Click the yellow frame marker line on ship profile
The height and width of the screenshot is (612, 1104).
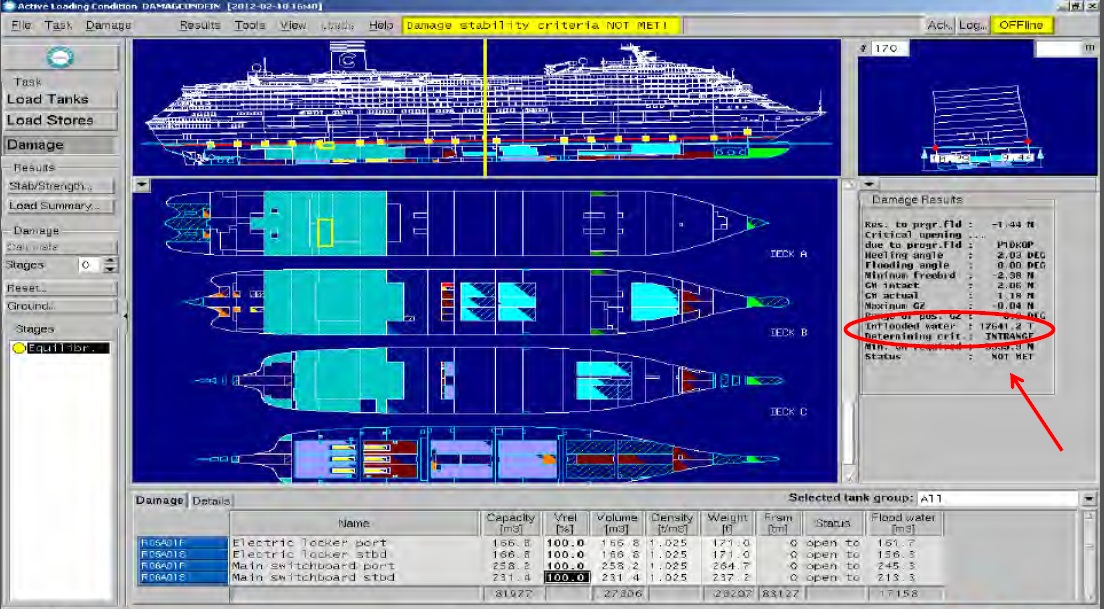click(485, 107)
